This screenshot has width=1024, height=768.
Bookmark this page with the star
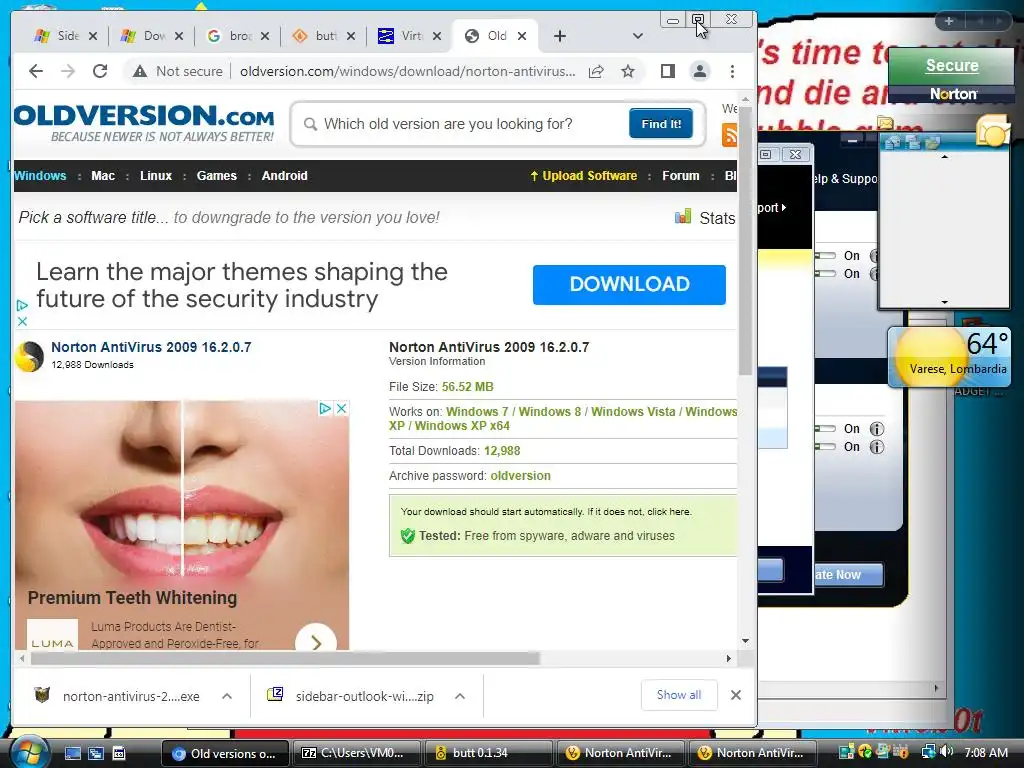click(x=628, y=71)
